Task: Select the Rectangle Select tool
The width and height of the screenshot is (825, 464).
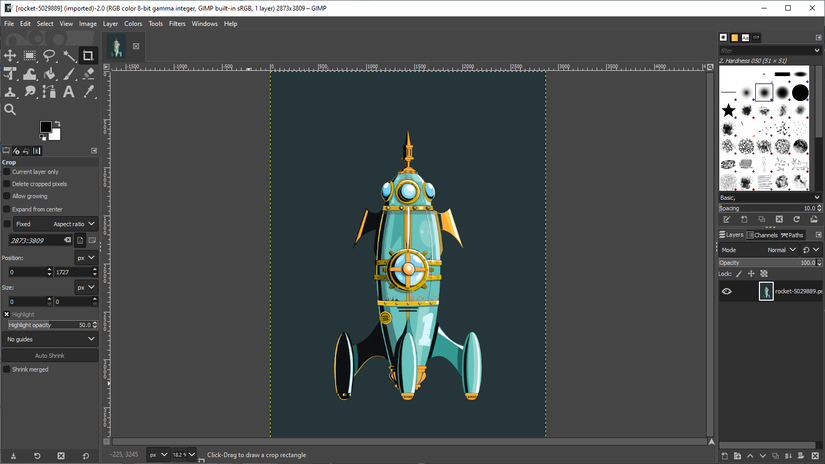Action: click(30, 56)
